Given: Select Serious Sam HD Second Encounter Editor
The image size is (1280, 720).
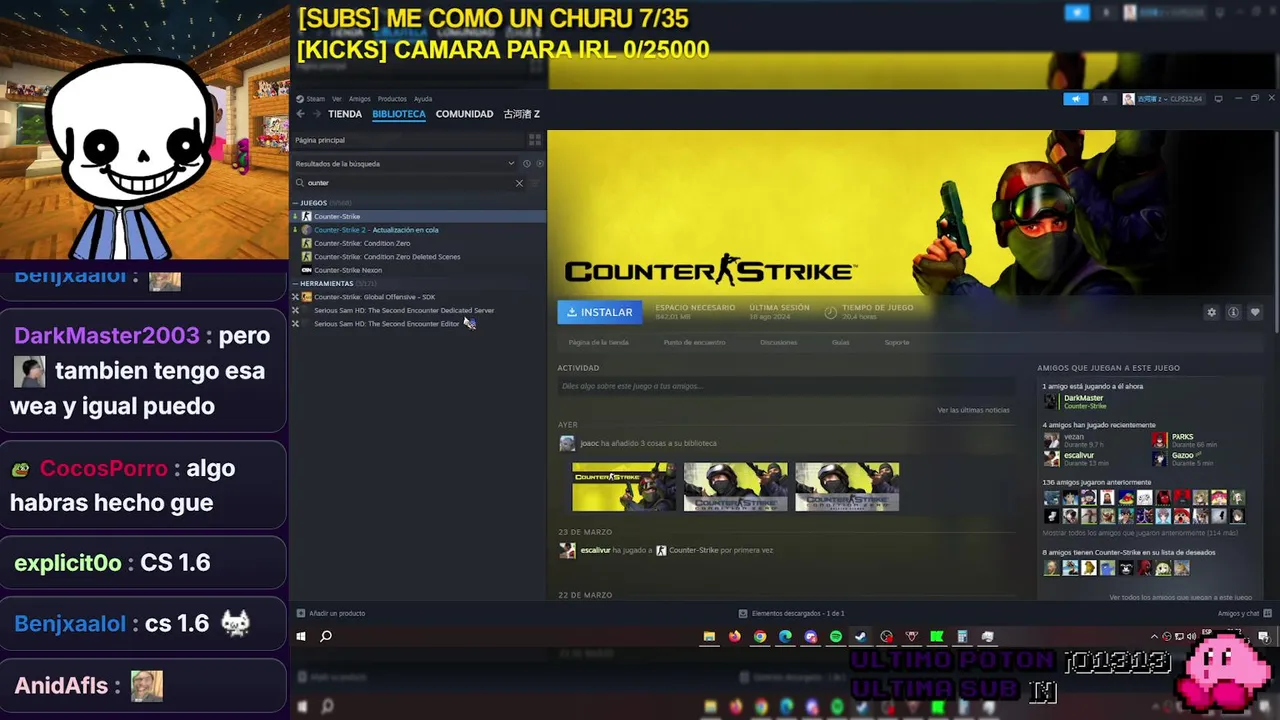Looking at the screenshot, I should click(419, 324).
